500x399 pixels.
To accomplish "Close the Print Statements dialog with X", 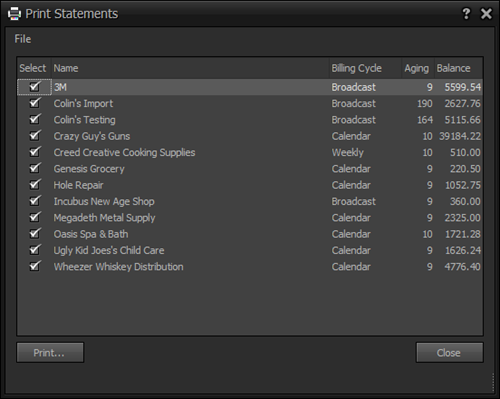I will pyautogui.click(x=486, y=14).
